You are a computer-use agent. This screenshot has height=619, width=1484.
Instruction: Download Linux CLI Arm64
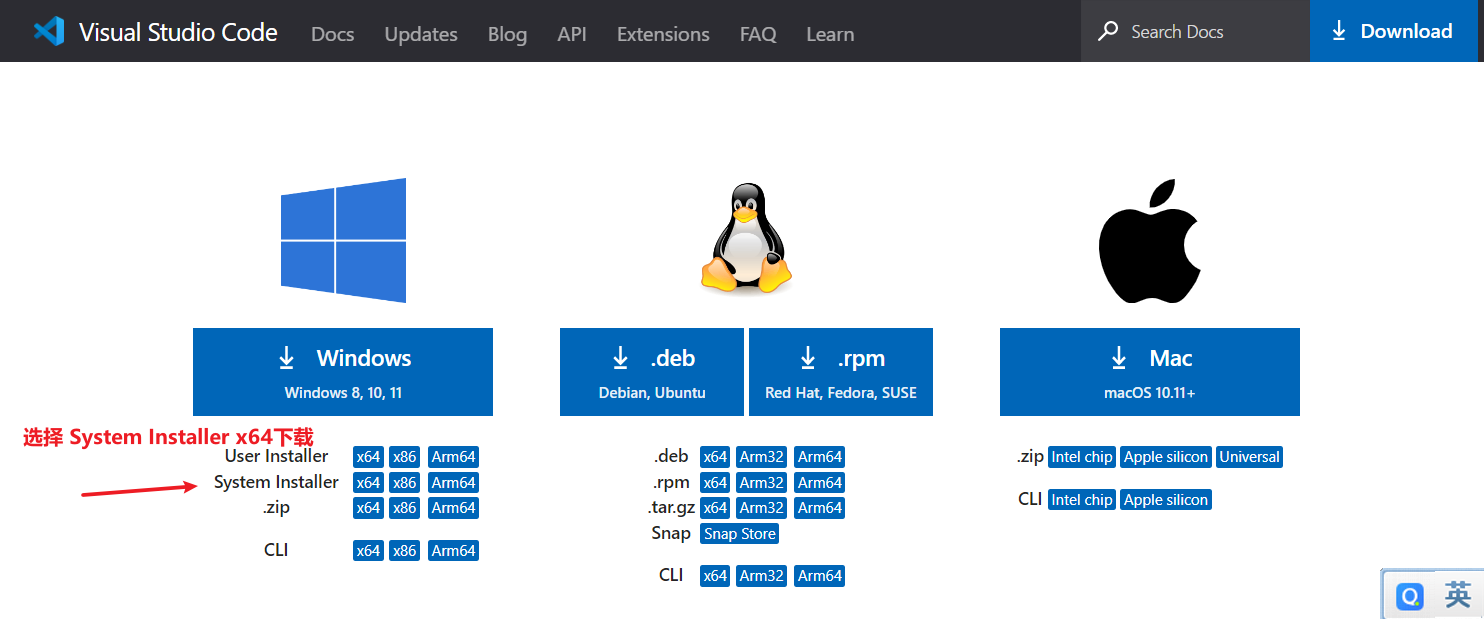pyautogui.click(x=819, y=576)
